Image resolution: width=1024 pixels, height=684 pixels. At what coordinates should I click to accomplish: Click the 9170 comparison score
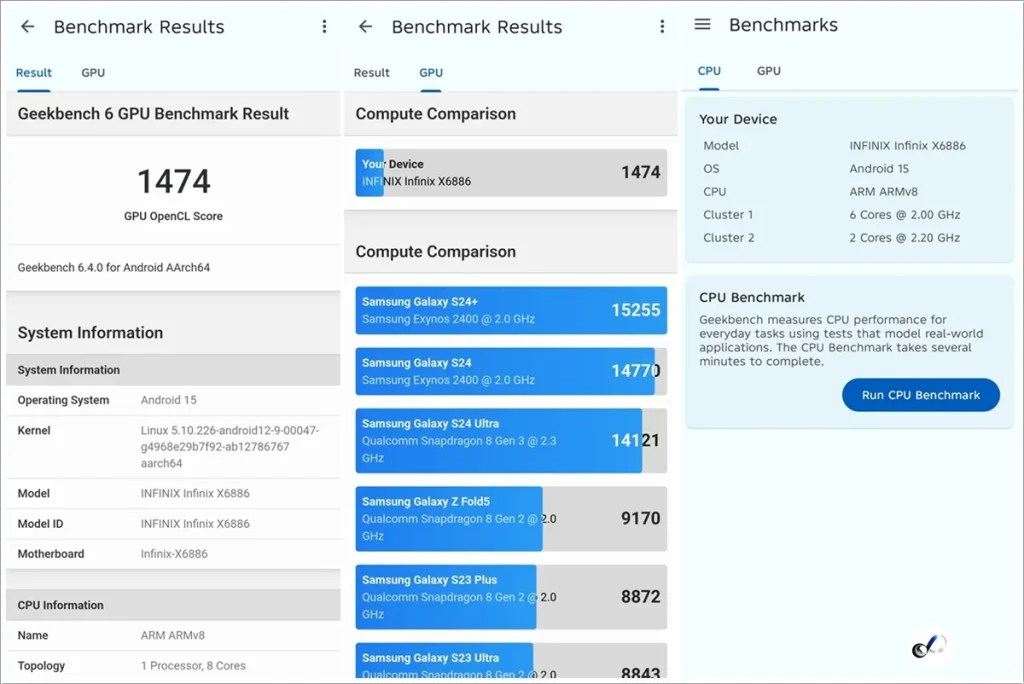click(641, 519)
